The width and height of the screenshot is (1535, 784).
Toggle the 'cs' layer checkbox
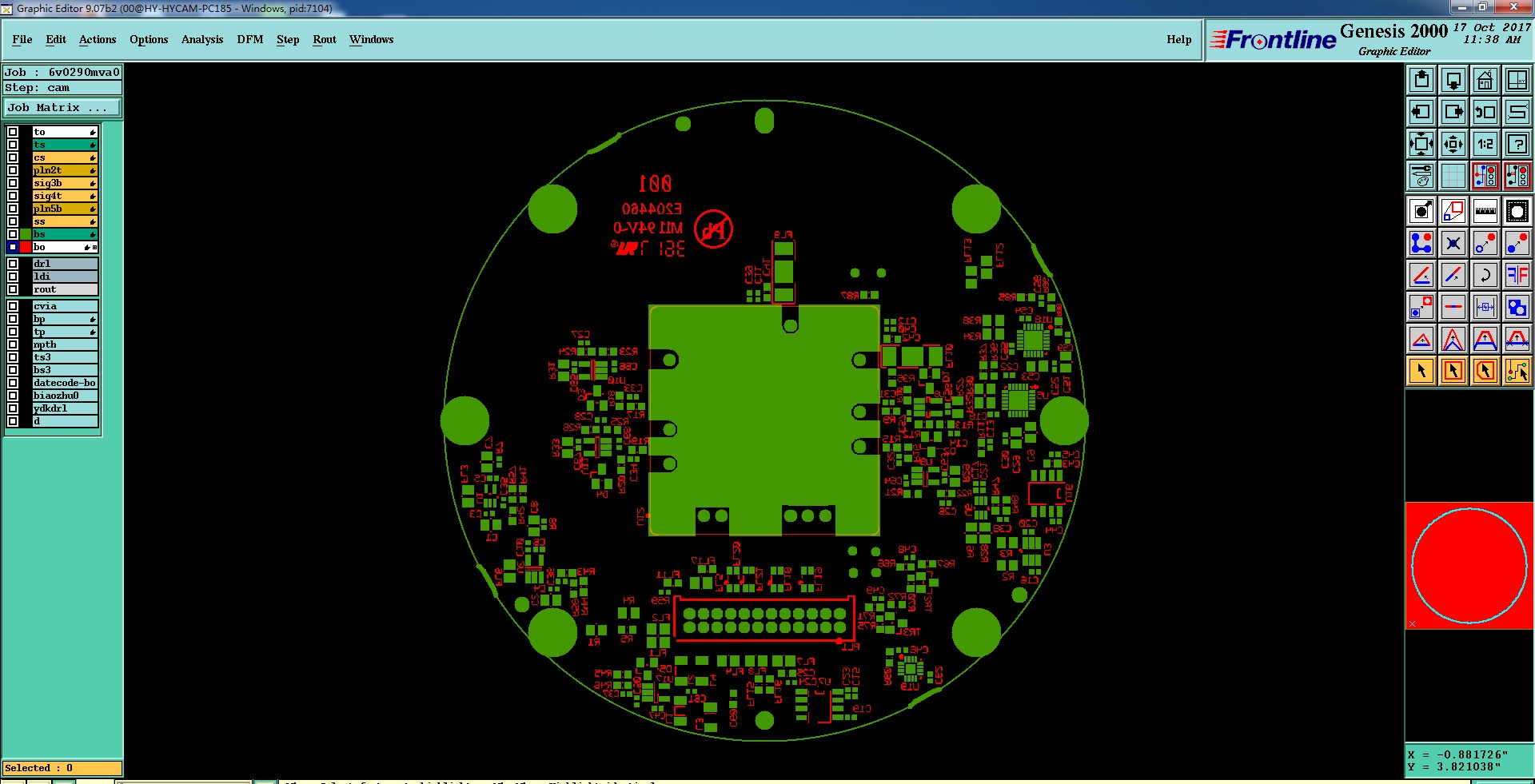[13, 157]
